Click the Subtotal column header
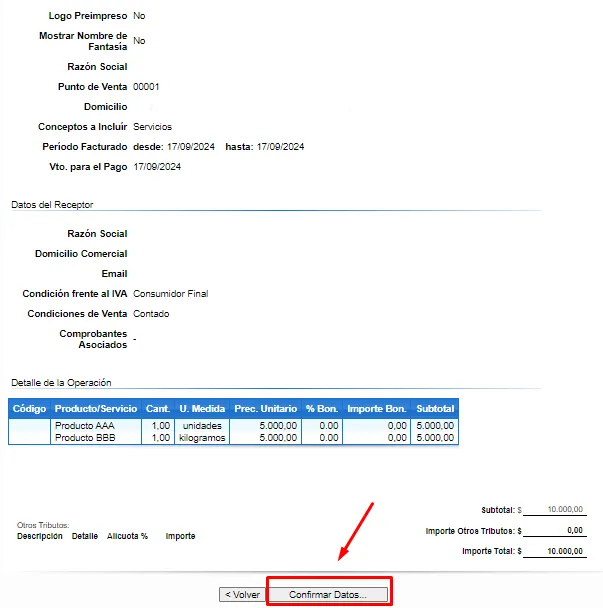603x608 pixels. [x=435, y=408]
